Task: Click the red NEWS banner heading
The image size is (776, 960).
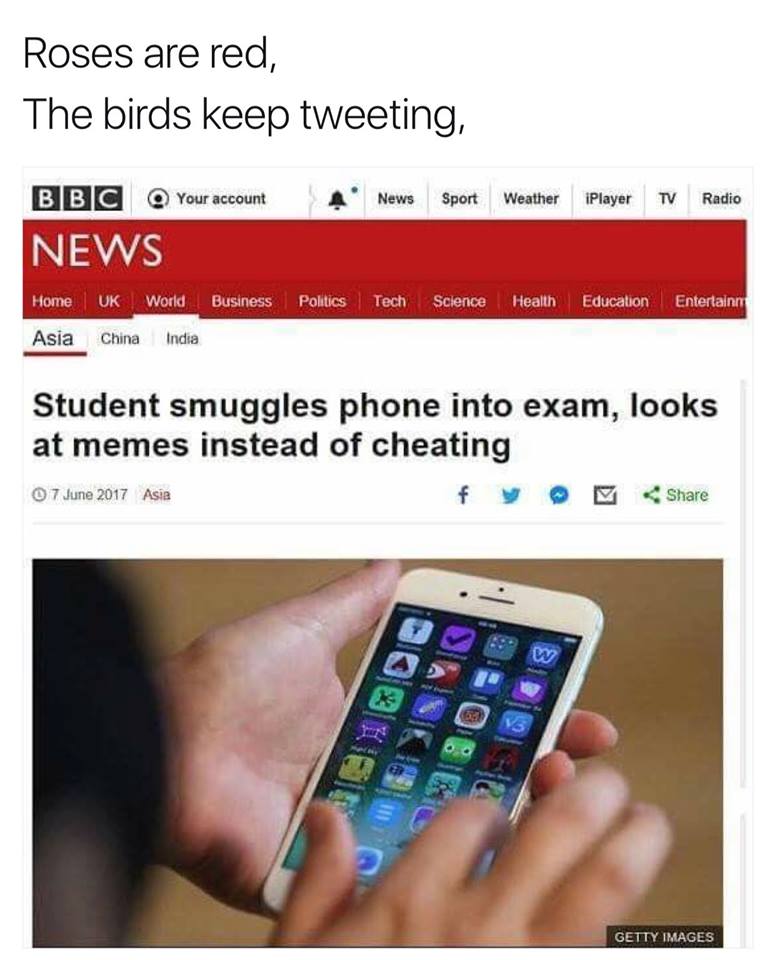Action: pyautogui.click(x=97, y=250)
